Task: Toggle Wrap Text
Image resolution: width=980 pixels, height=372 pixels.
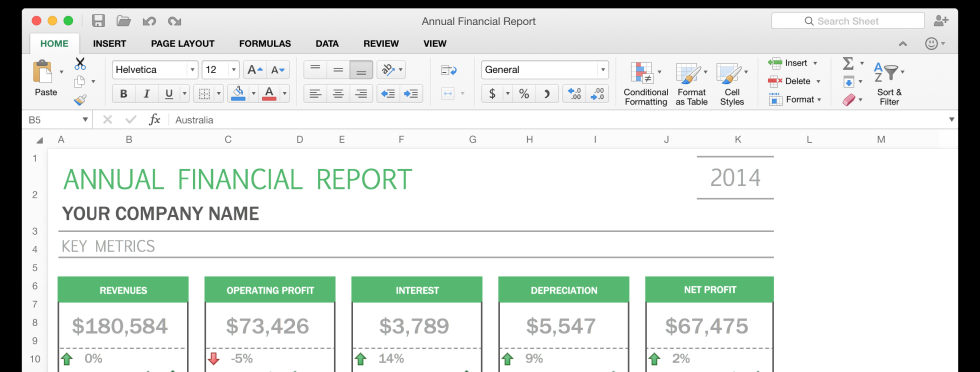Action: 449,70
